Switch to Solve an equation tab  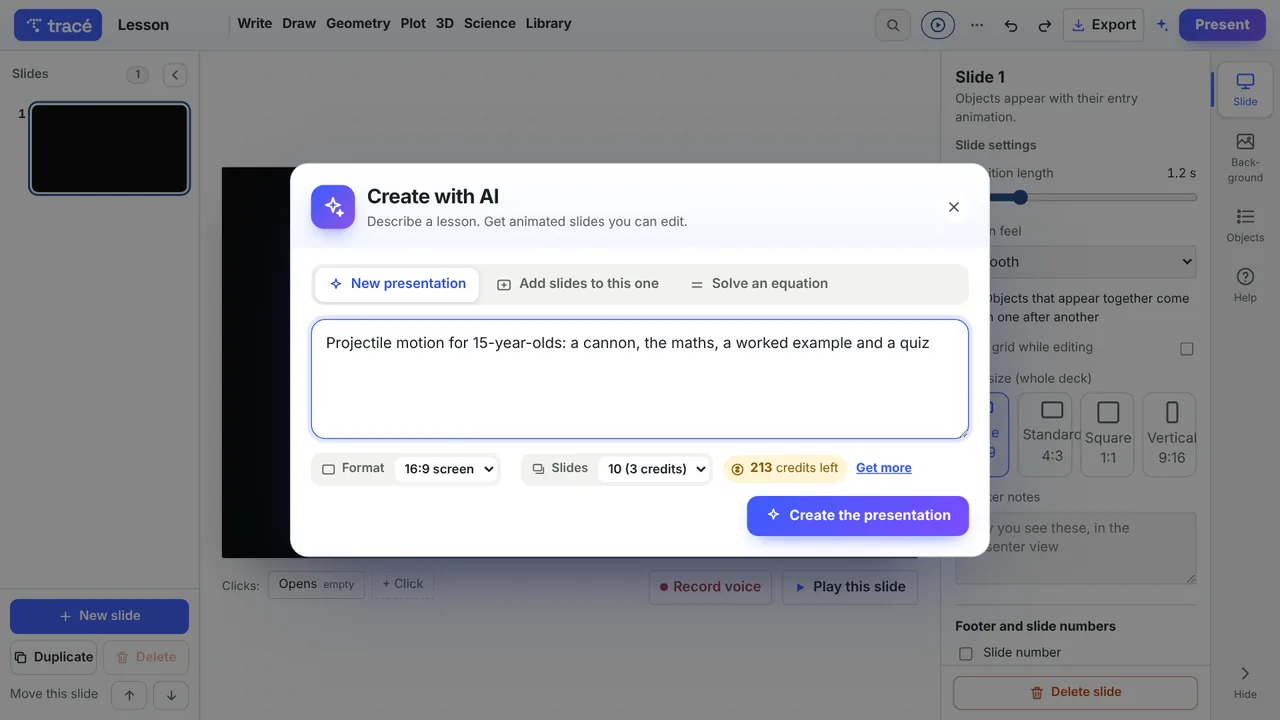[x=759, y=284]
